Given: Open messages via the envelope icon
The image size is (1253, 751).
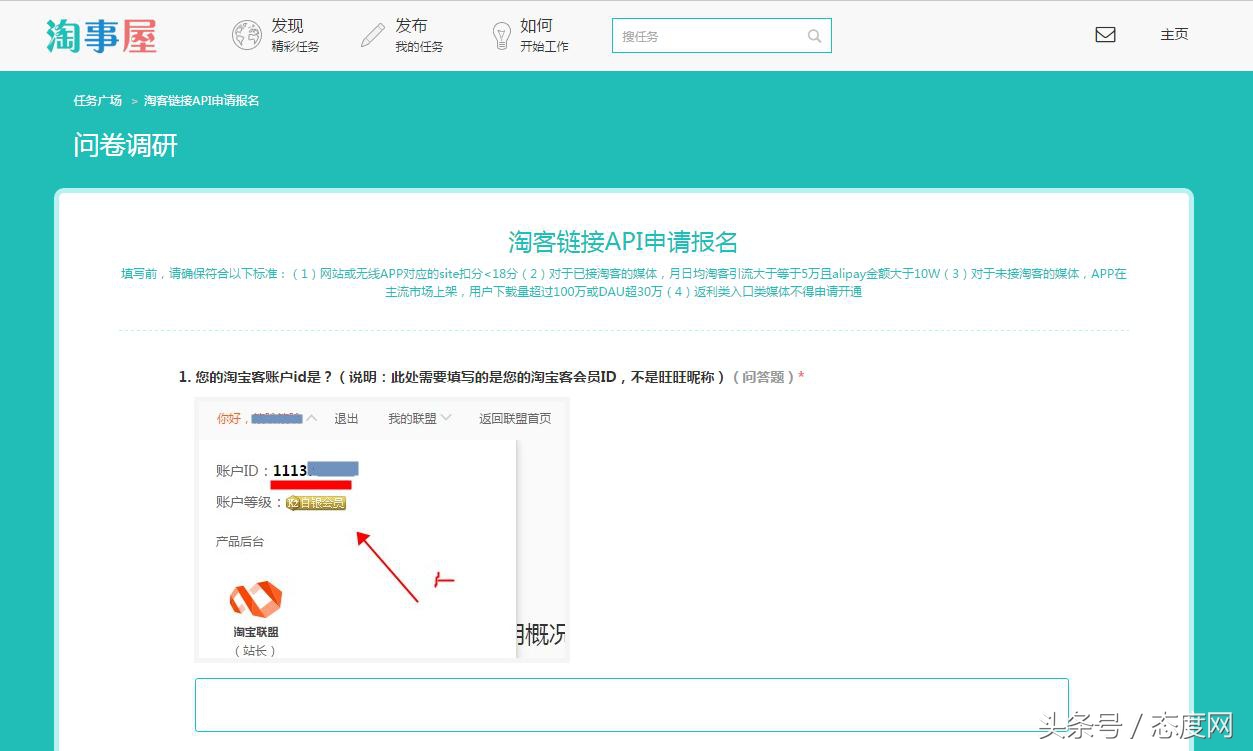Looking at the screenshot, I should click(1104, 33).
